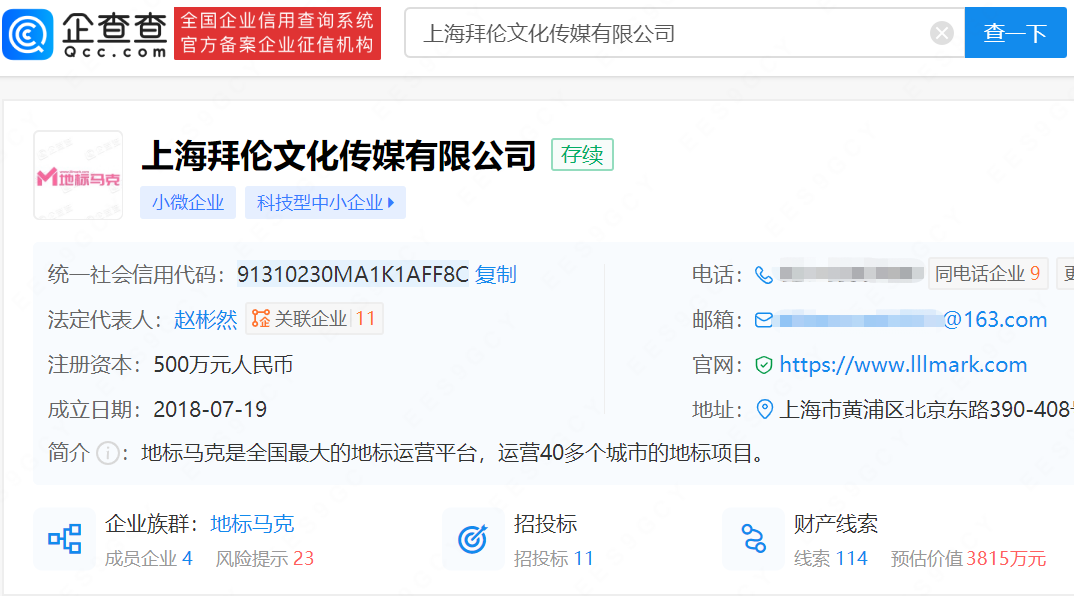
Task: Click the related-companies network icon
Action: (261, 319)
